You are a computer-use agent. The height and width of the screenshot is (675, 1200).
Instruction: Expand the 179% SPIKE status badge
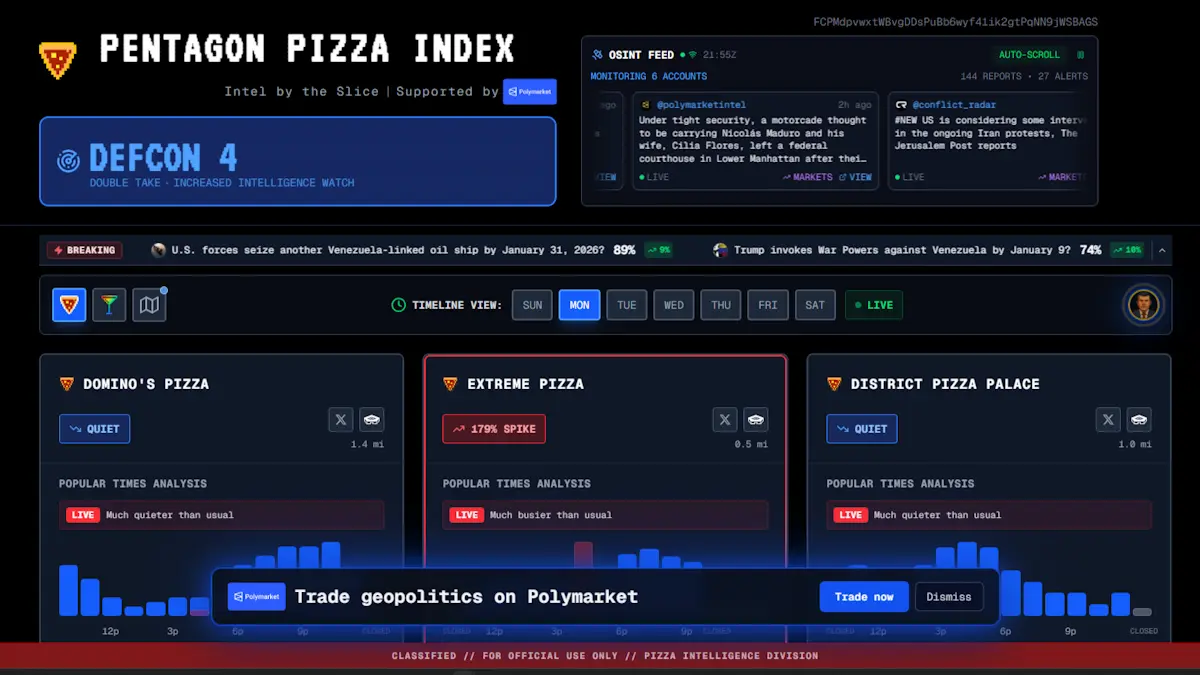pos(494,429)
